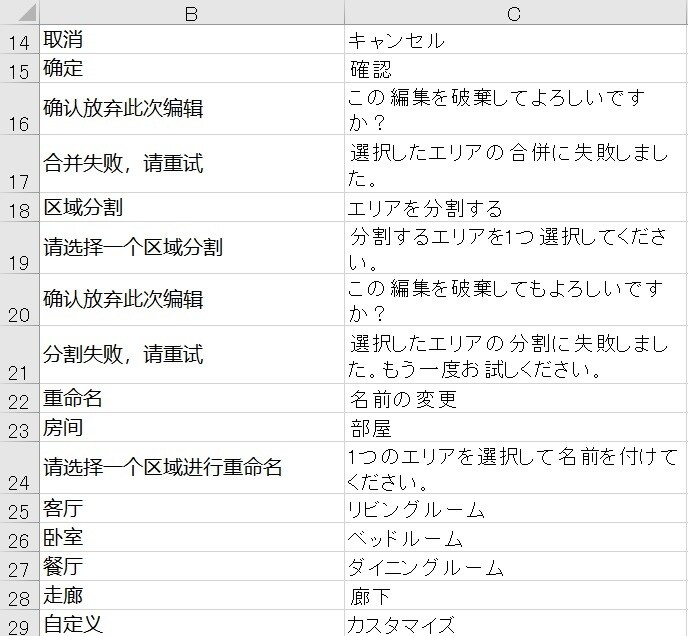Click cell containing 名前の変更

pyautogui.click(x=516, y=398)
